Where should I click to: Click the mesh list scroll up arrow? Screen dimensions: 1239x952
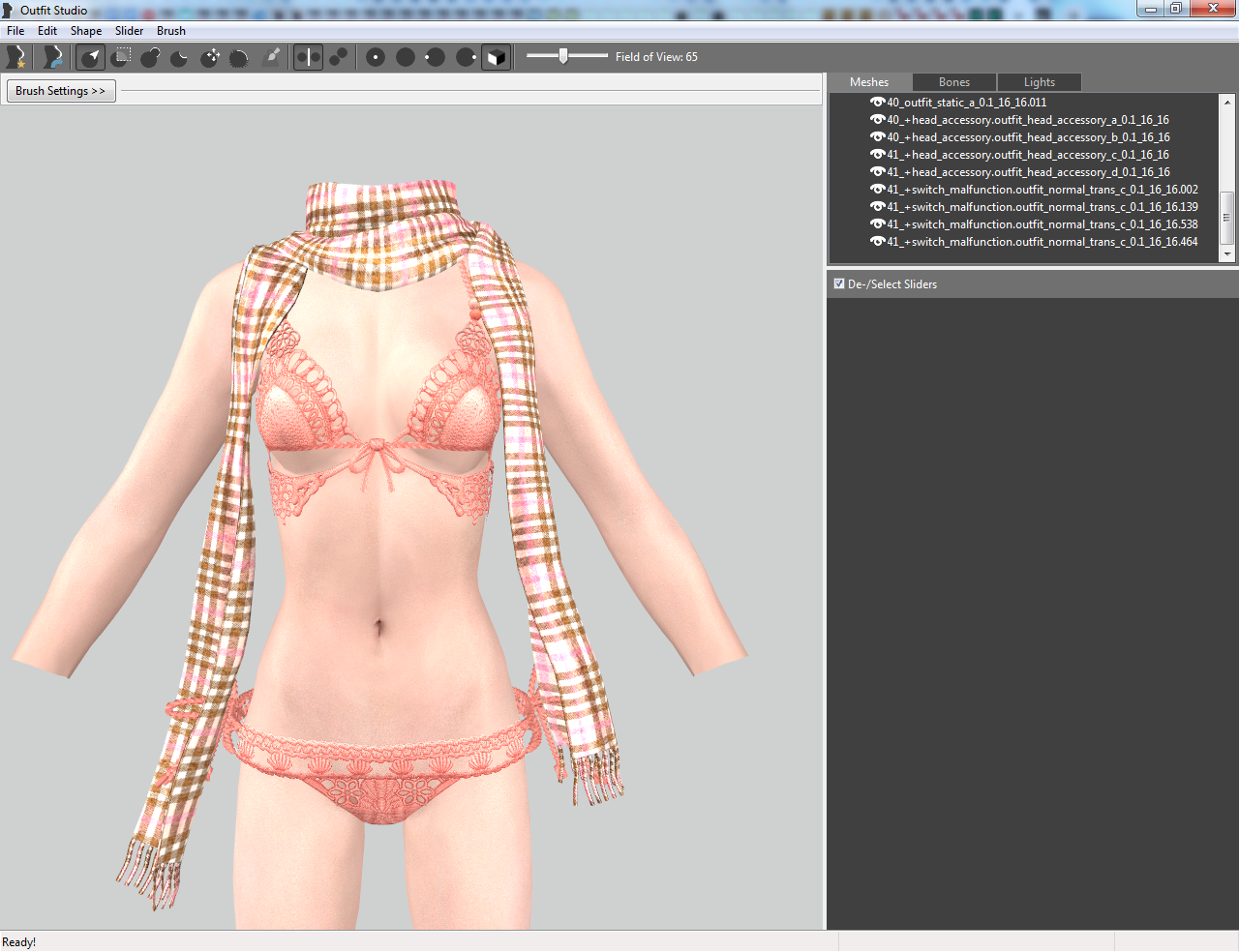[1227, 102]
